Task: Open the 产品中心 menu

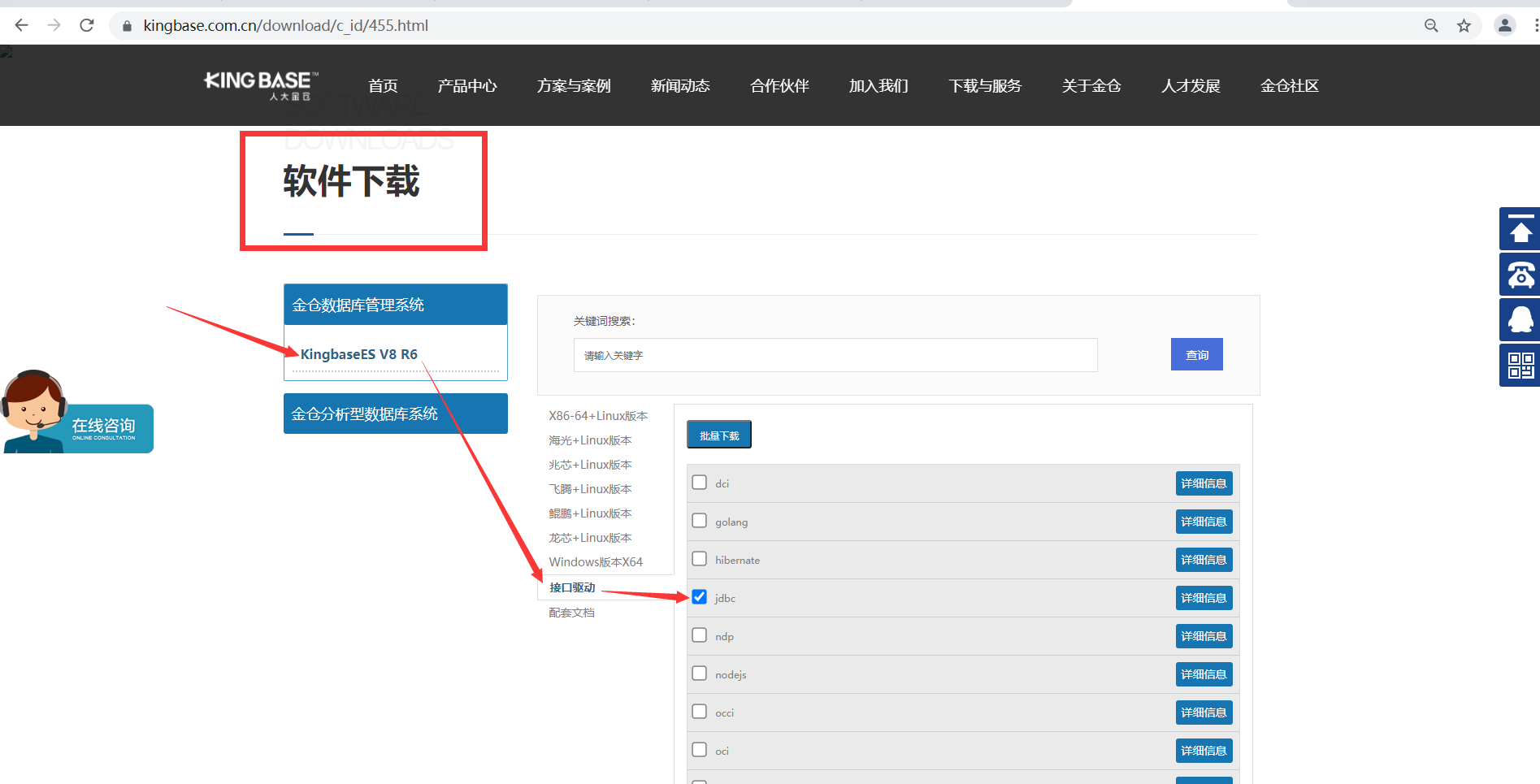Action: pos(467,85)
